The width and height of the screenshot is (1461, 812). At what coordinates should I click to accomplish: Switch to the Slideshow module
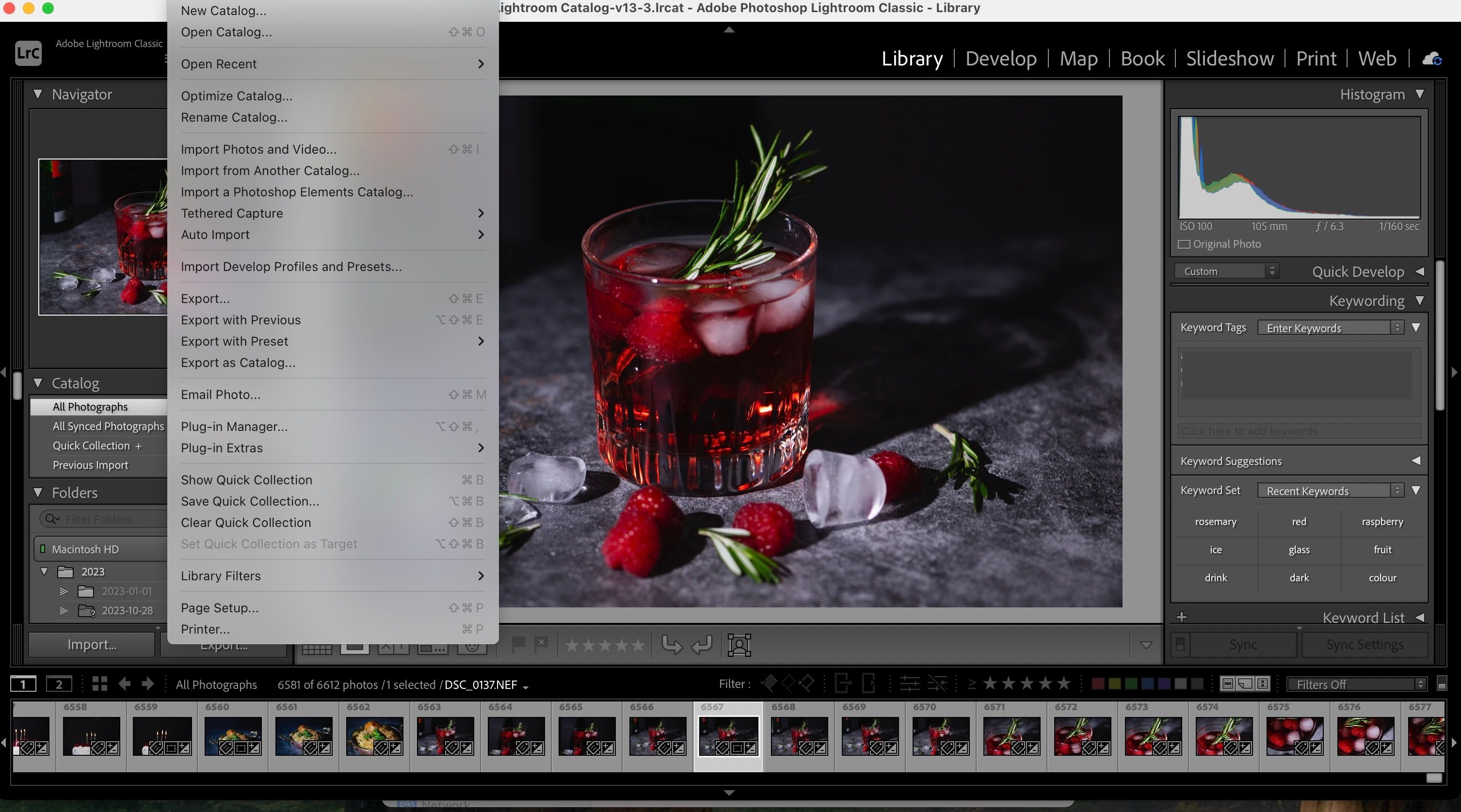[1230, 58]
